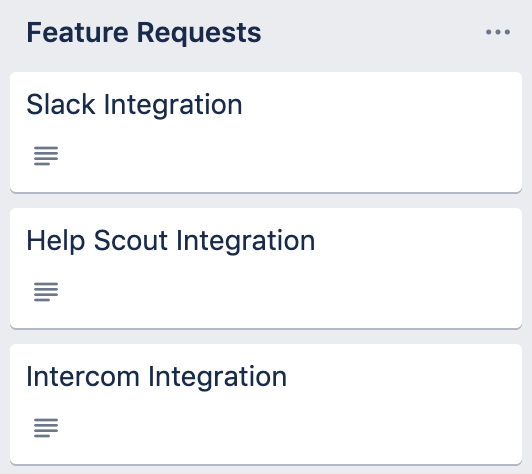Click the description icon on Slack Integration card
532x474 pixels.
pos(46,156)
